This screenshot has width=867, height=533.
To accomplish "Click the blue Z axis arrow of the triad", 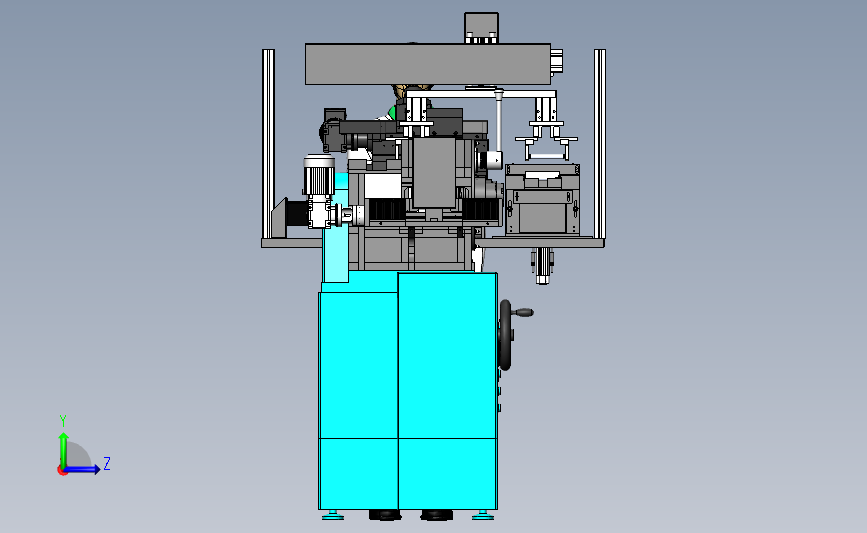I will (x=82, y=469).
